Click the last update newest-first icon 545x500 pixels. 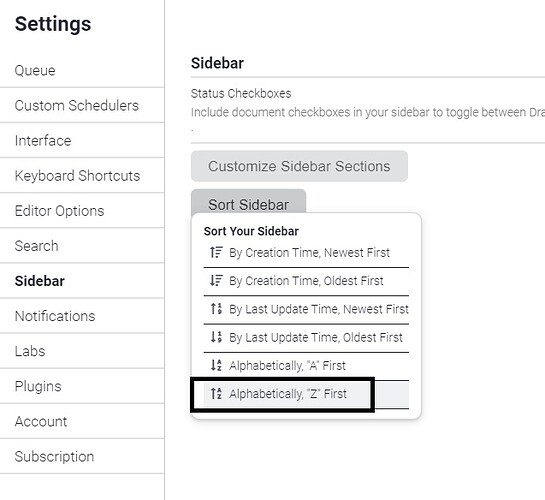coord(216,309)
